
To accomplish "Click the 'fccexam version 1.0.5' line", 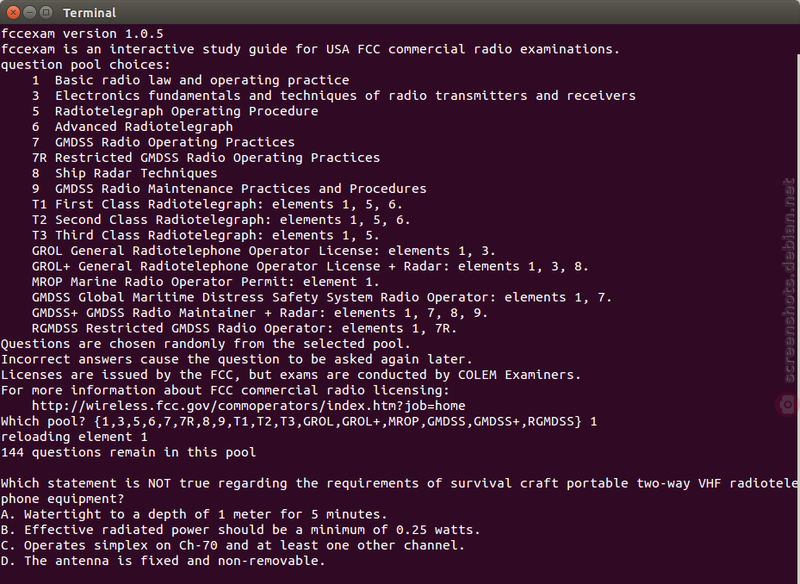I will 82,34.
